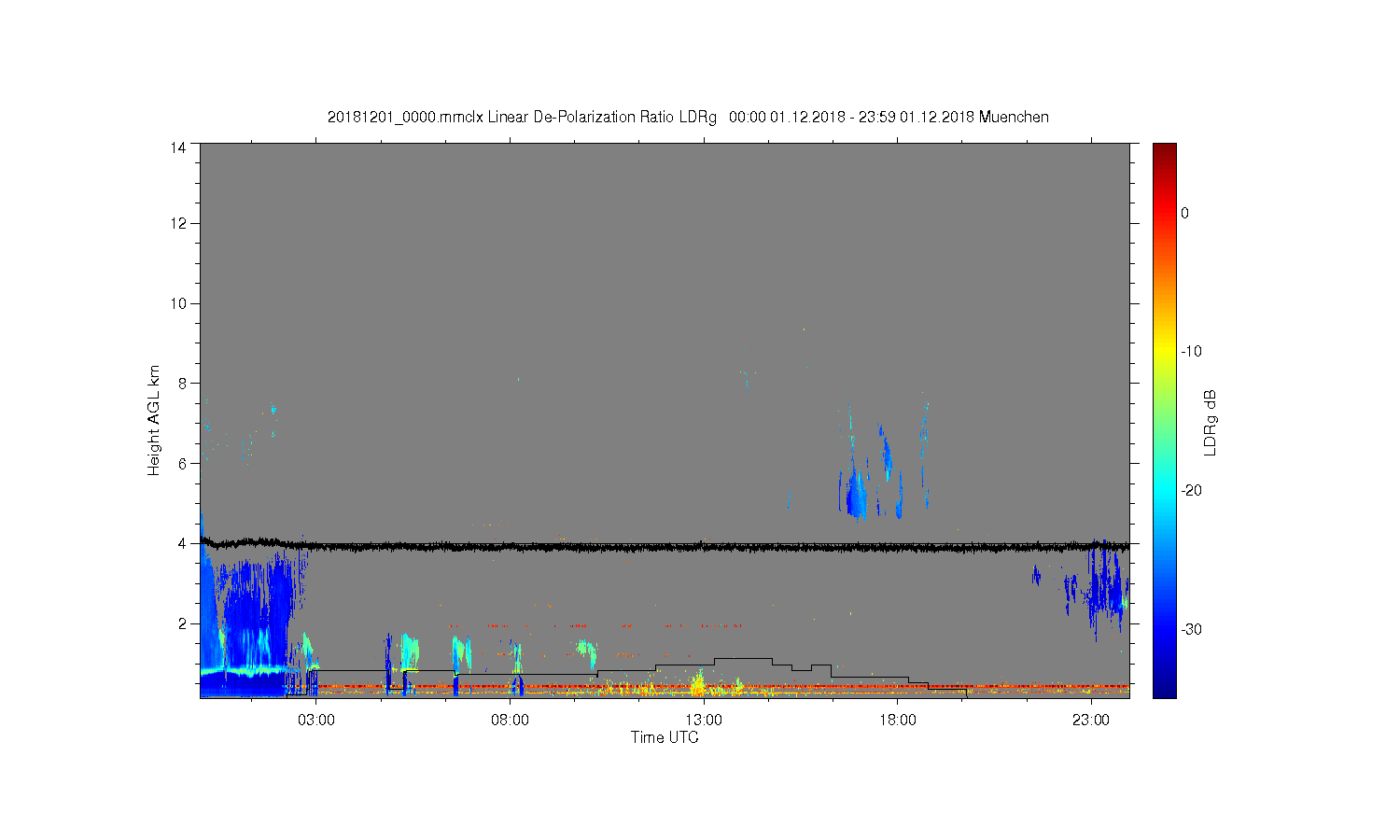Image resolution: width=1400 pixels, height=840 pixels.
Task: Click the '-20' colorbar tick value
Action: (1191, 491)
